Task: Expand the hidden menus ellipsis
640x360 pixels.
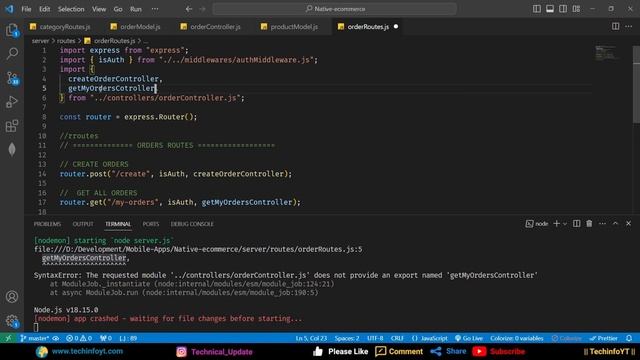Action: (155, 9)
